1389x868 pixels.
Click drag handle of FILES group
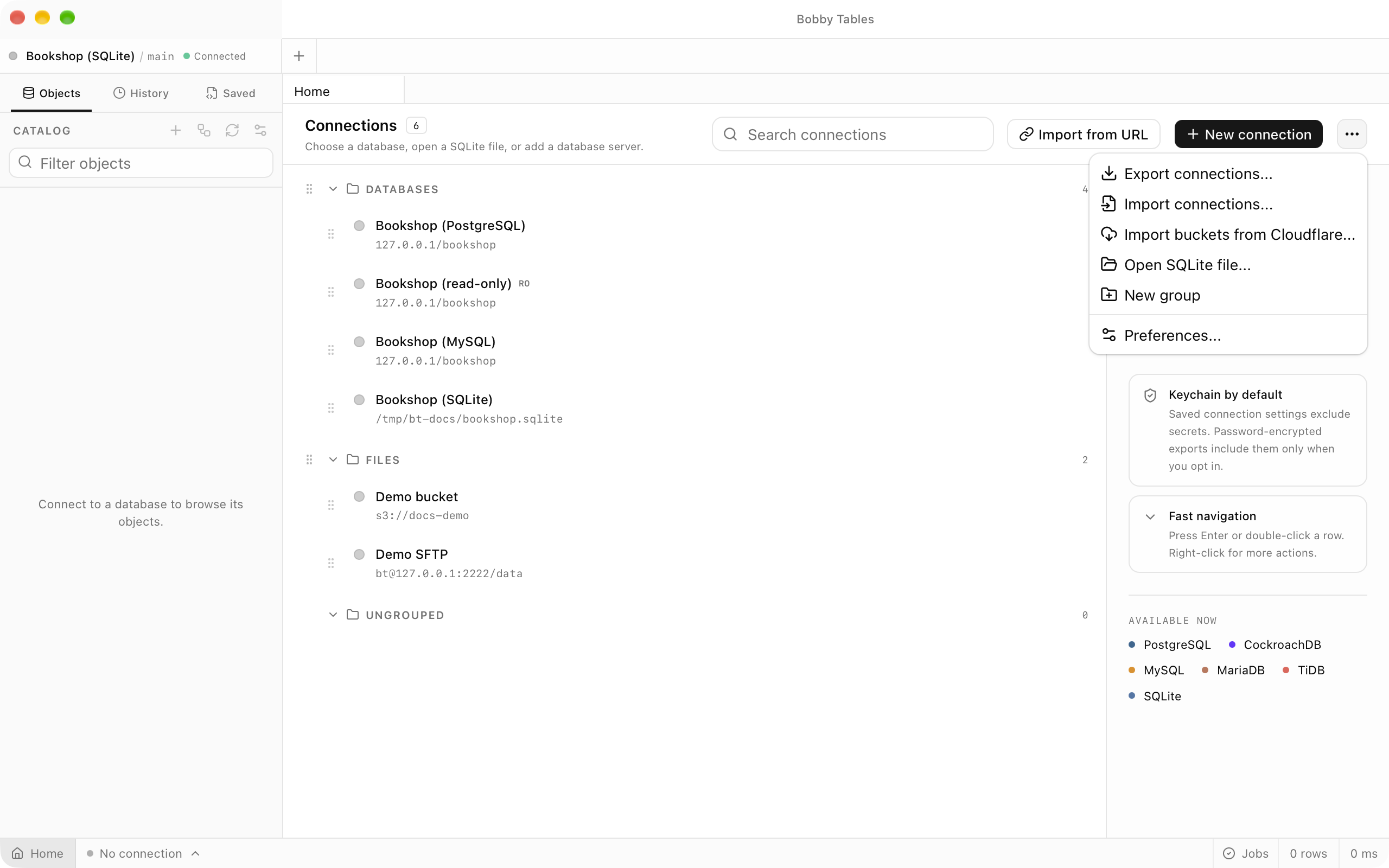point(309,460)
